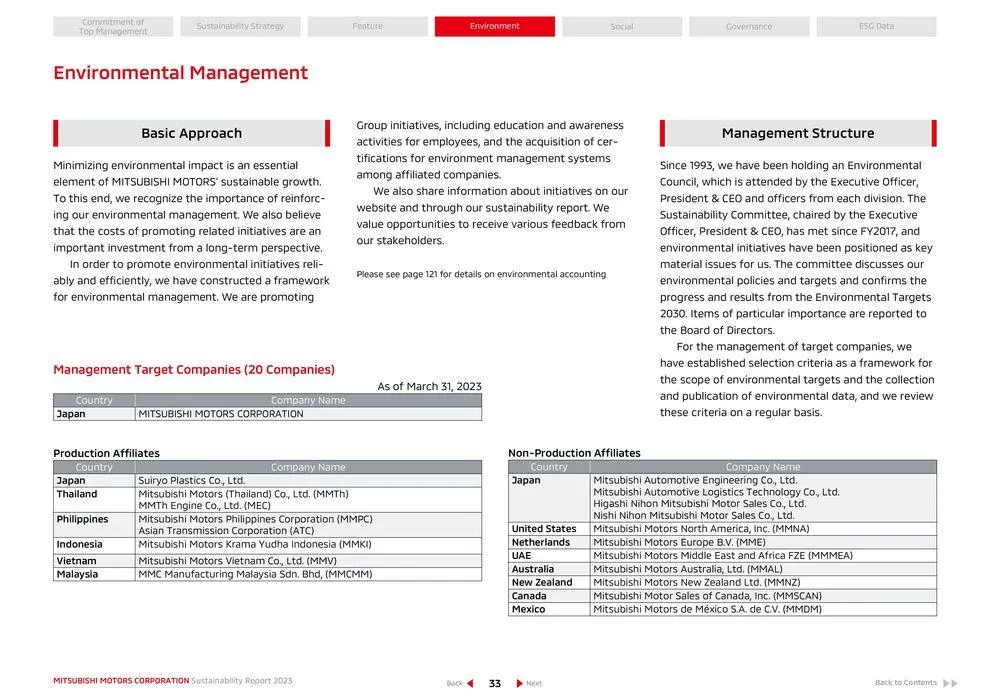990x700 pixels.
Task: Click the Management Target Companies heading
Action: (x=194, y=370)
